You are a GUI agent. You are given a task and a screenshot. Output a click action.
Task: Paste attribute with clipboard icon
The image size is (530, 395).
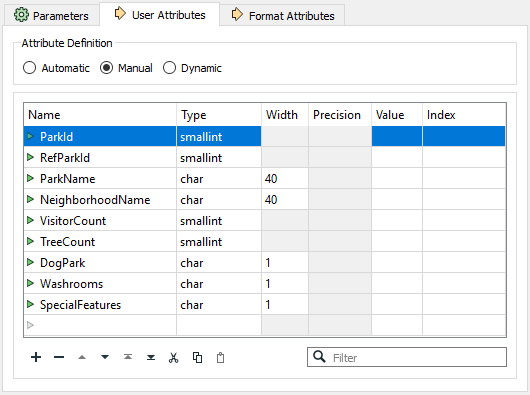click(x=220, y=357)
